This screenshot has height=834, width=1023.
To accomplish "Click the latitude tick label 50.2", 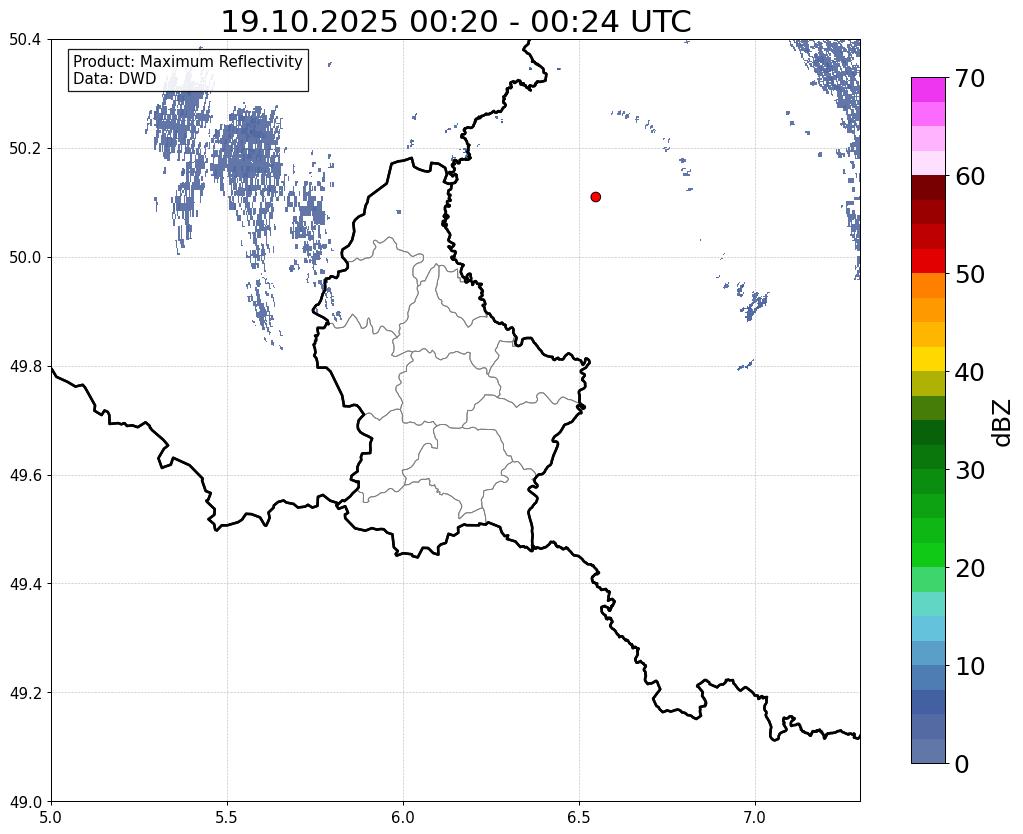I will pyautogui.click(x=25, y=149).
